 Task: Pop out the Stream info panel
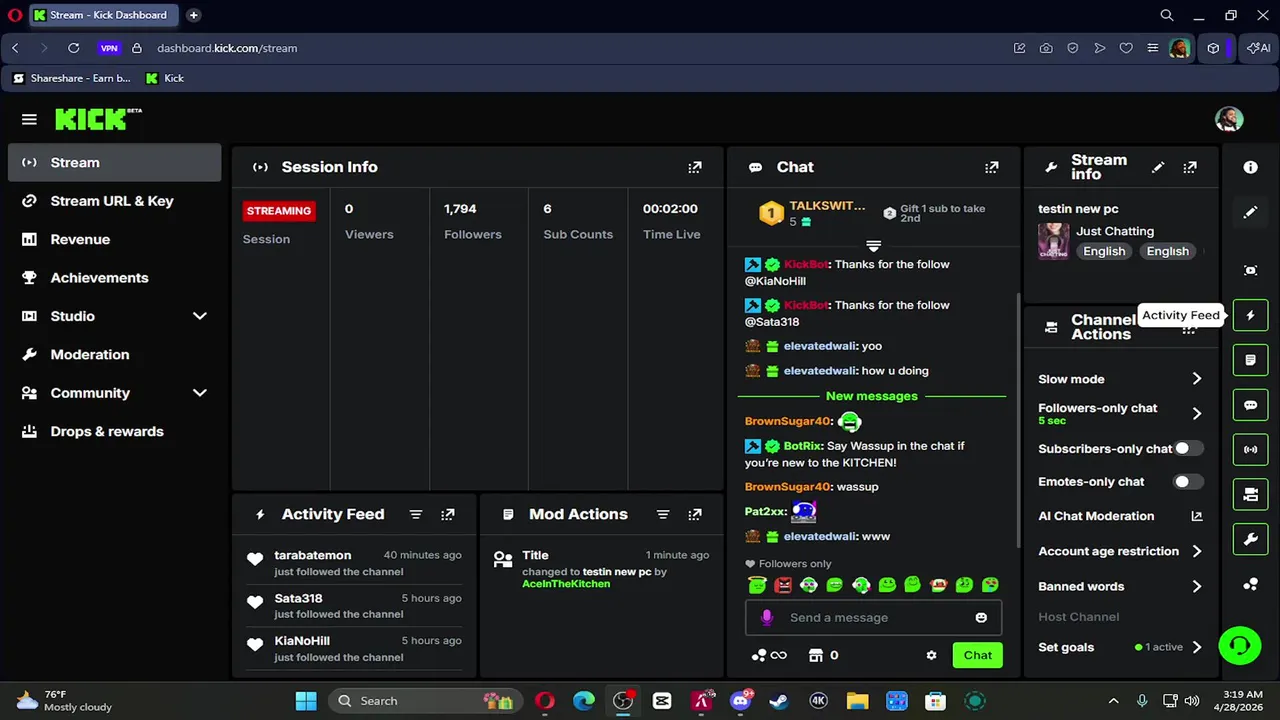1190,167
